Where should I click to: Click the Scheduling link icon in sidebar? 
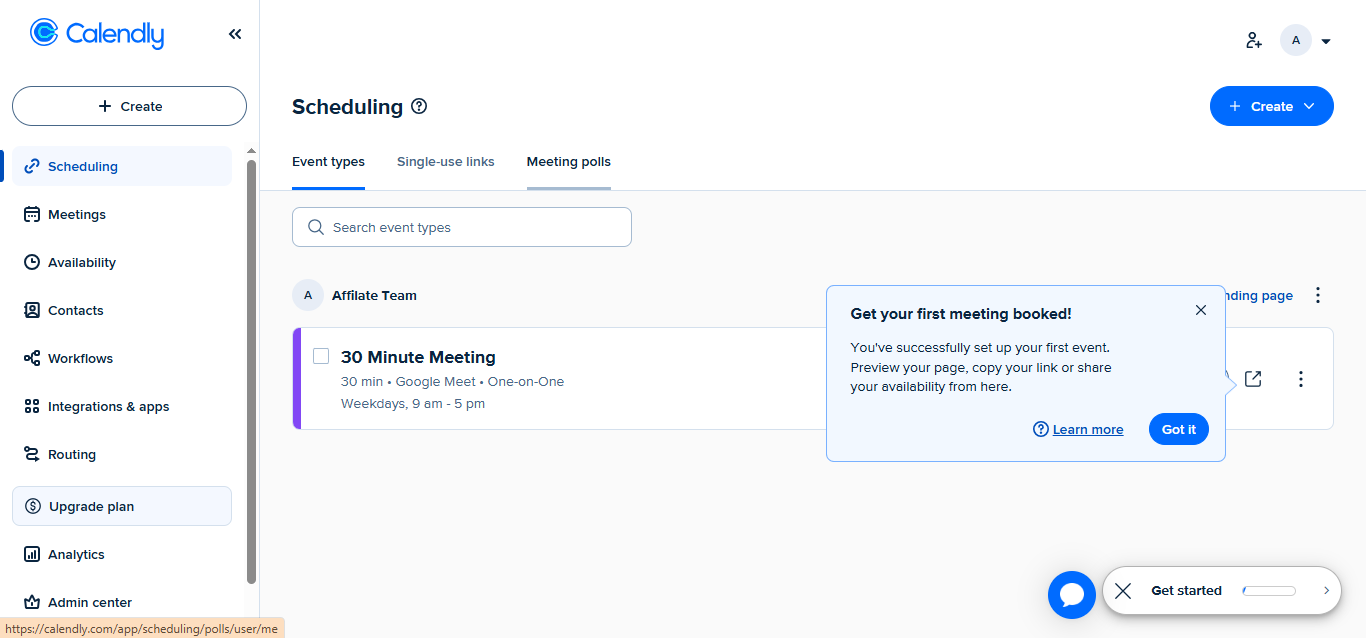(32, 166)
